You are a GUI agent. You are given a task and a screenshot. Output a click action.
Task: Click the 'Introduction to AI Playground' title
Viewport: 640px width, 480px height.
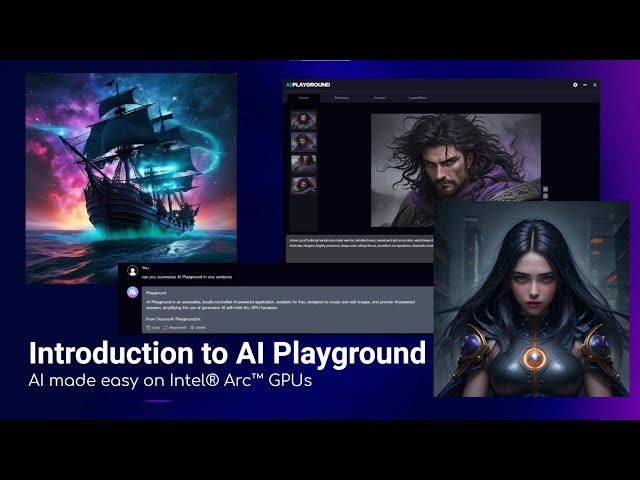point(227,353)
